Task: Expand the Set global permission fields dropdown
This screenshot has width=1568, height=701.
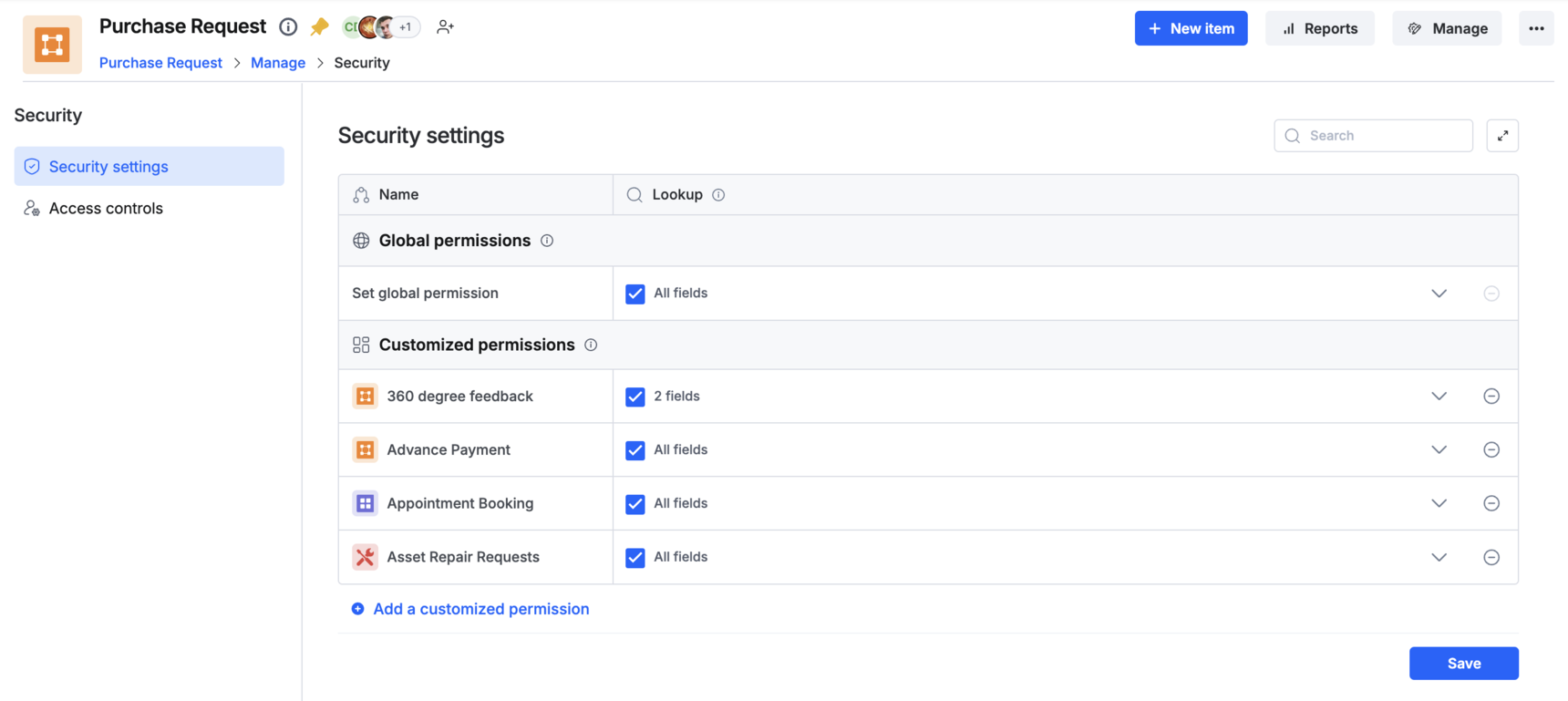Action: pos(1439,294)
